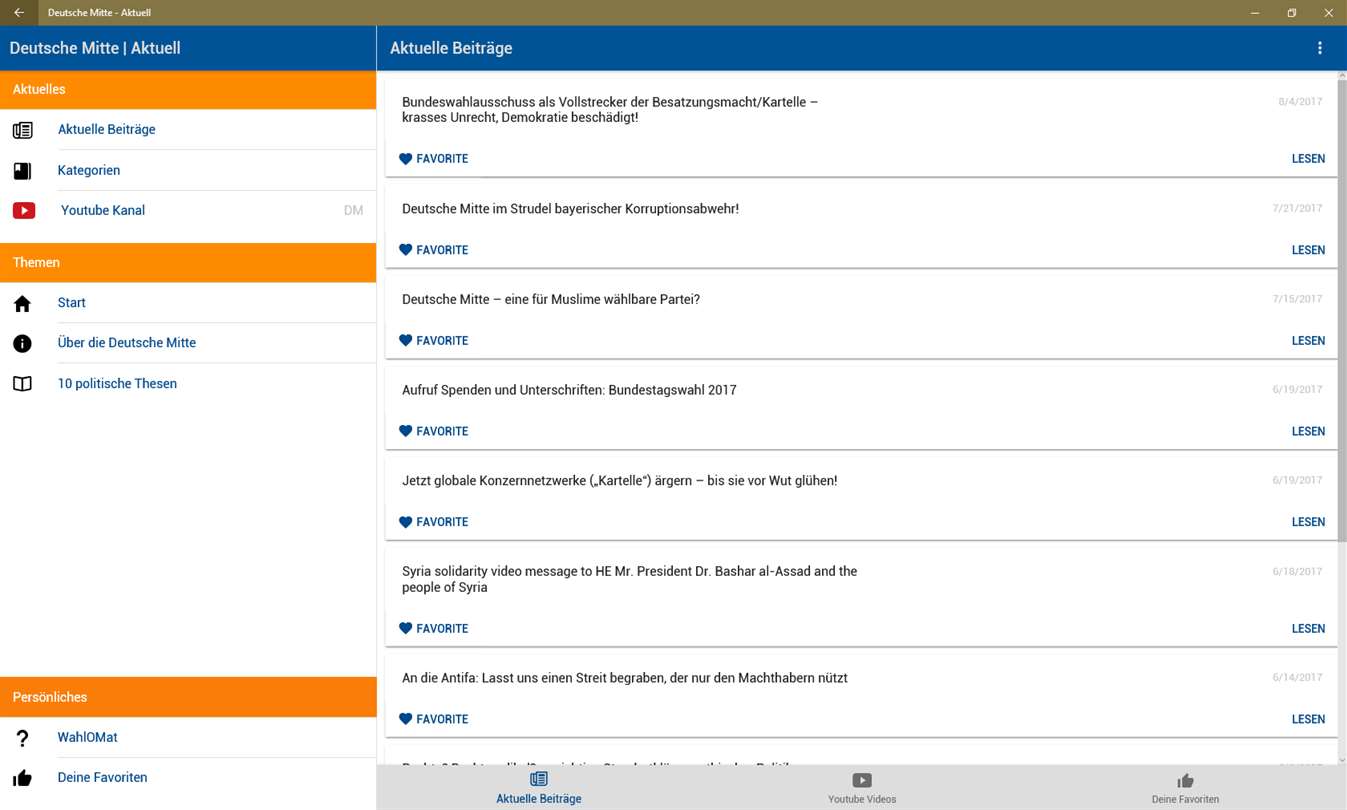Click LESEN on An die Antifa post

coord(1308,719)
